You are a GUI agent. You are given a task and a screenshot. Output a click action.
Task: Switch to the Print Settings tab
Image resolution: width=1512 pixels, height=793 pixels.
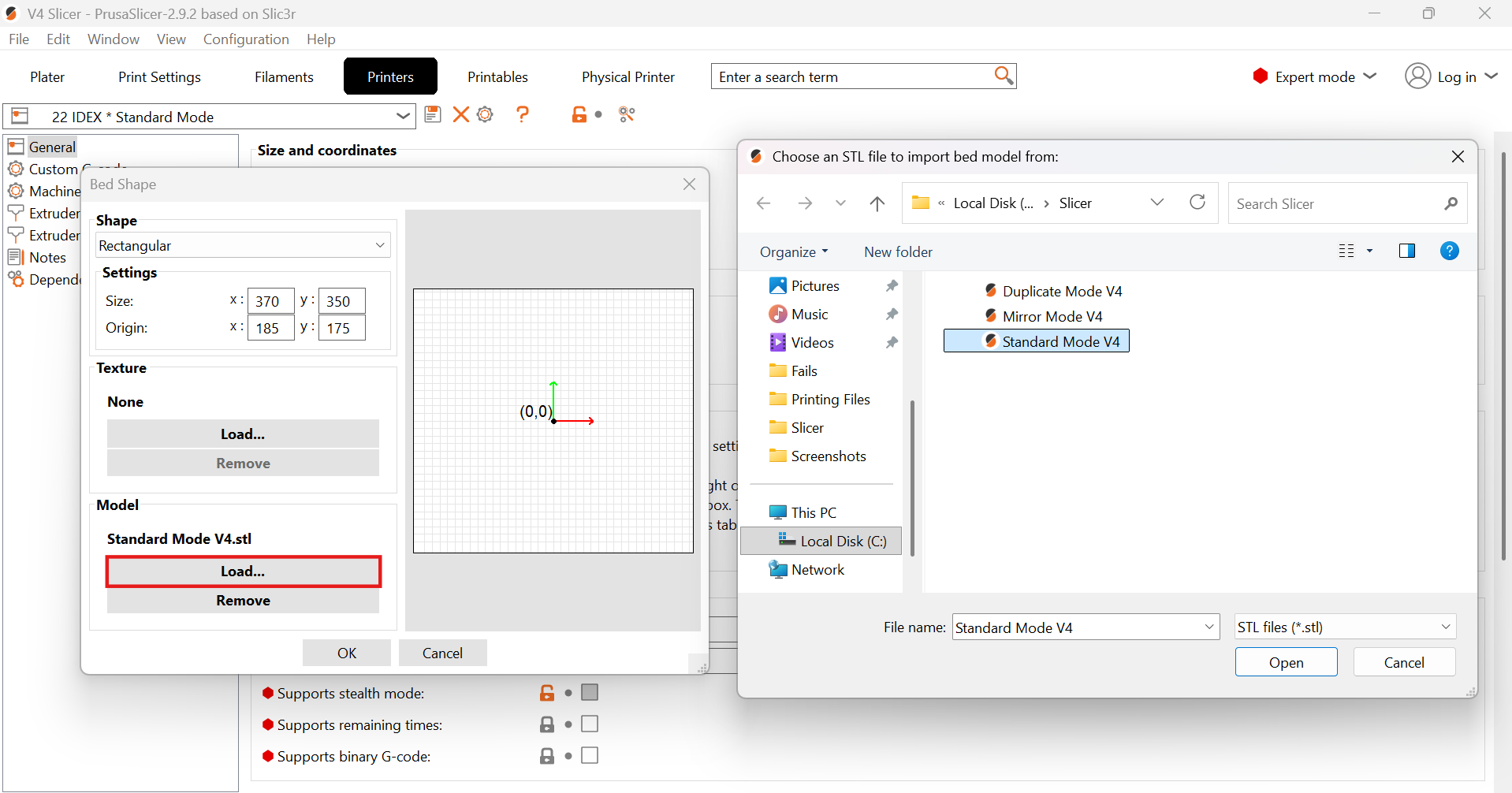coord(159,76)
